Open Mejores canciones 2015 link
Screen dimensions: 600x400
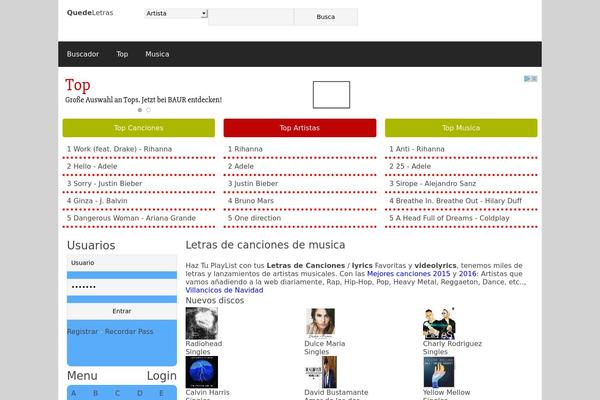coord(408,274)
